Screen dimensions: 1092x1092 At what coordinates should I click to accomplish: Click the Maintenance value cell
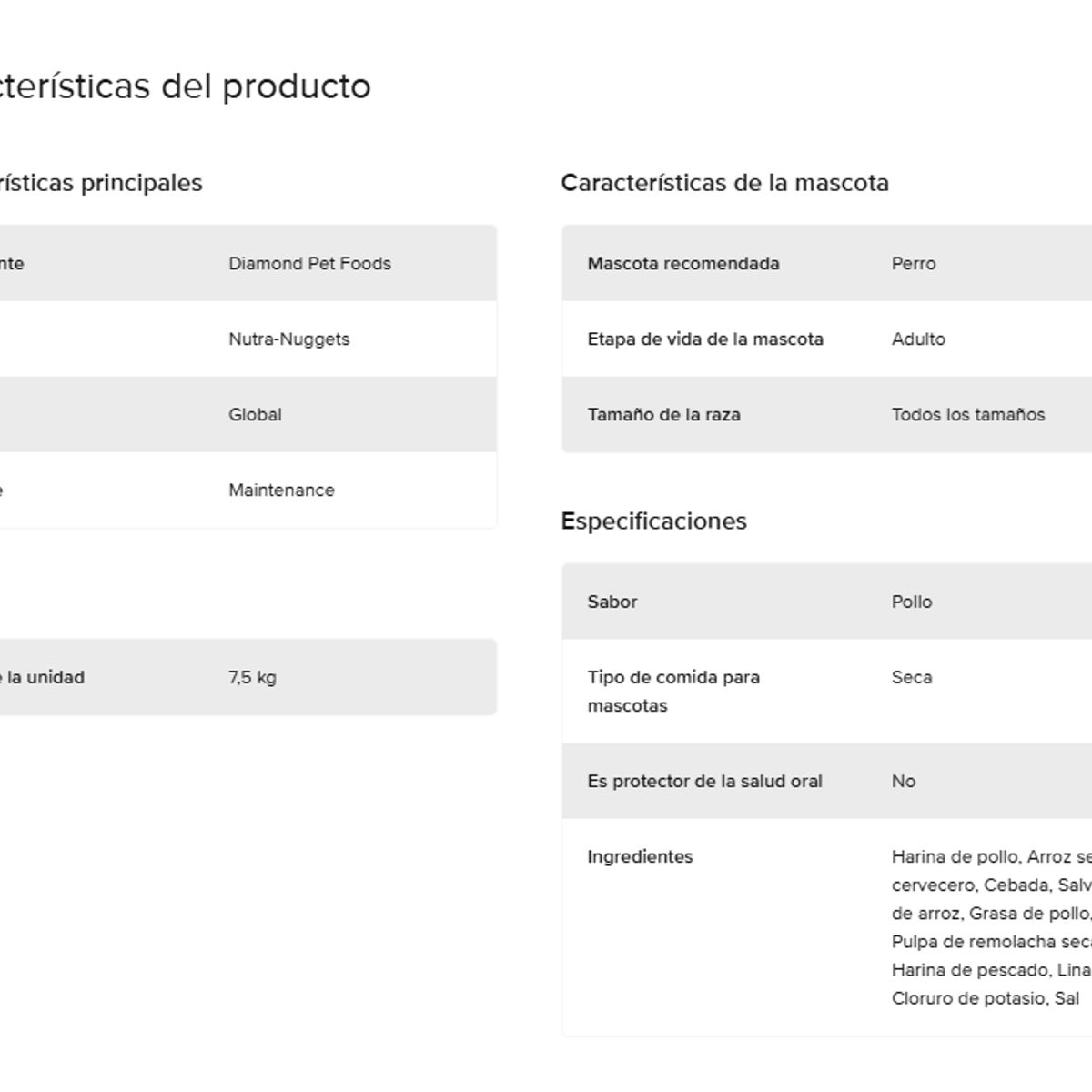click(x=281, y=490)
